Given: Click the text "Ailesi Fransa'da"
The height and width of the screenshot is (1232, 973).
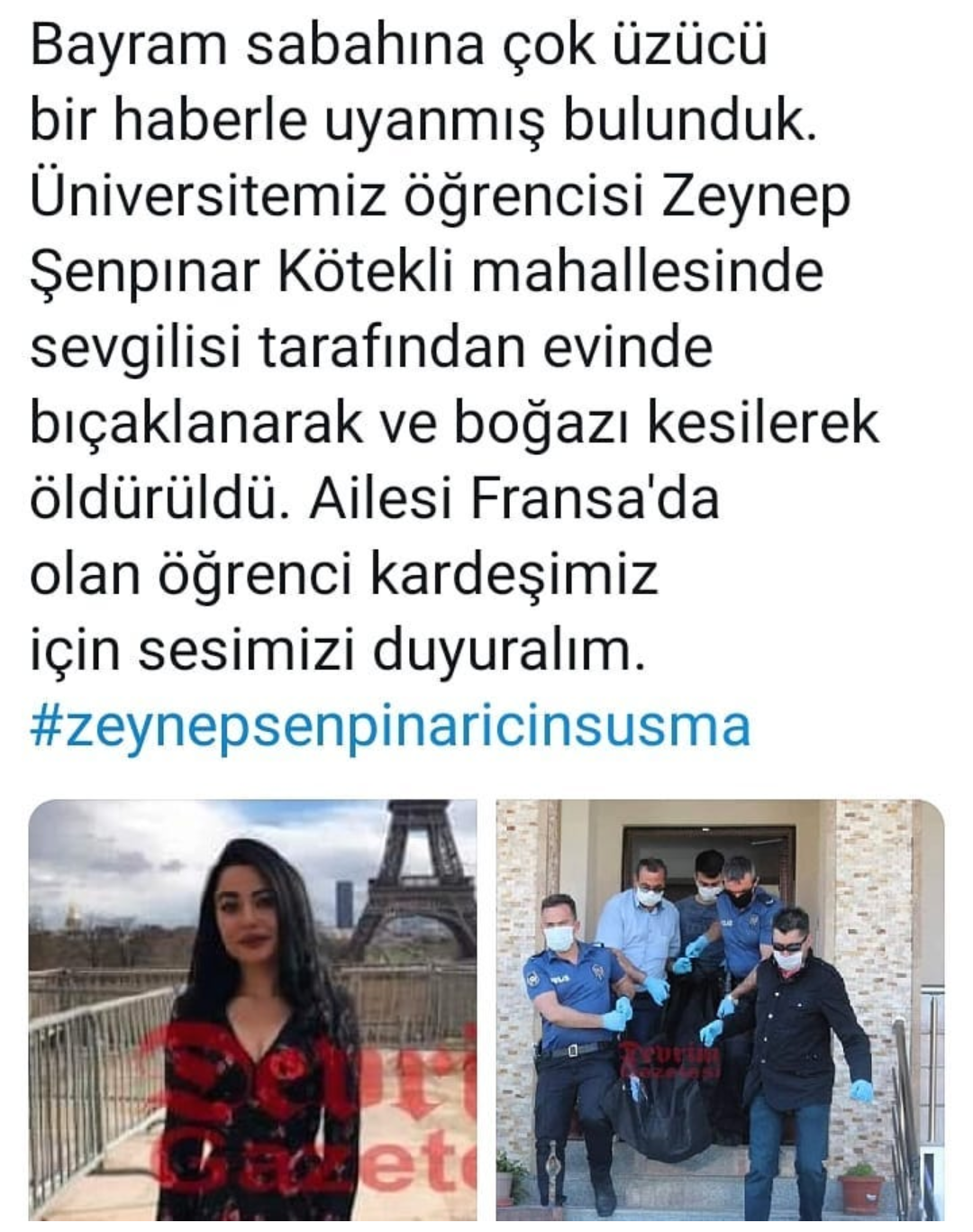Looking at the screenshot, I should [x=514, y=497].
